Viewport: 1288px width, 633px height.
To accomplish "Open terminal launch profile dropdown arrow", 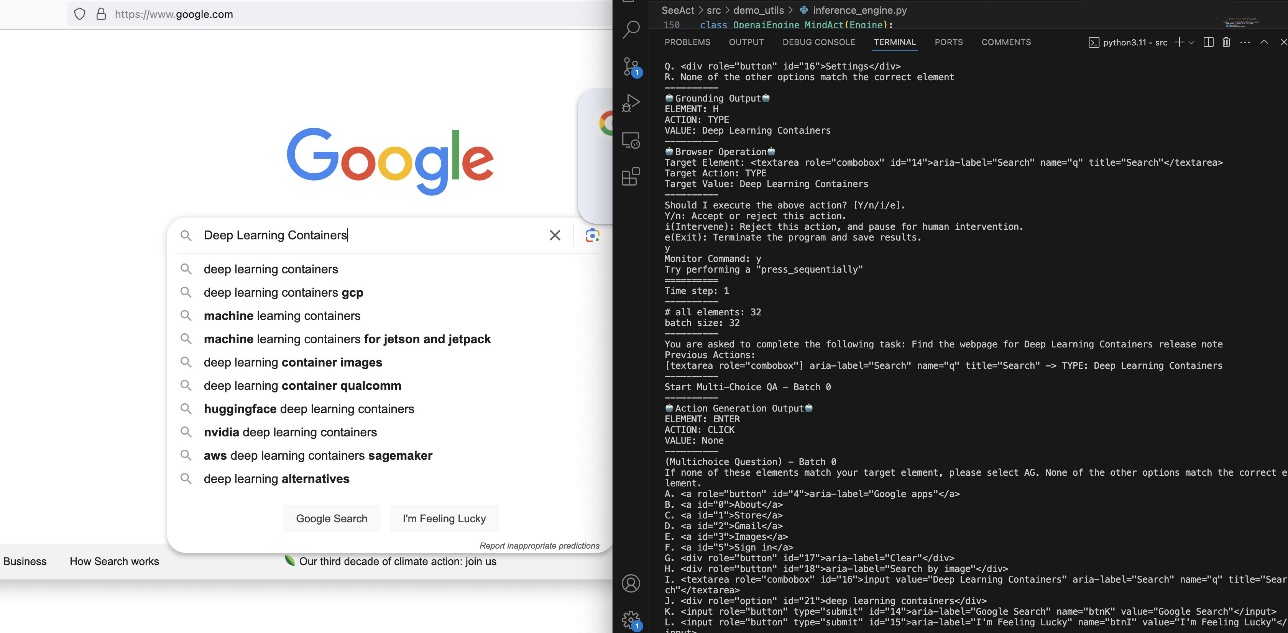I will click(x=1192, y=42).
